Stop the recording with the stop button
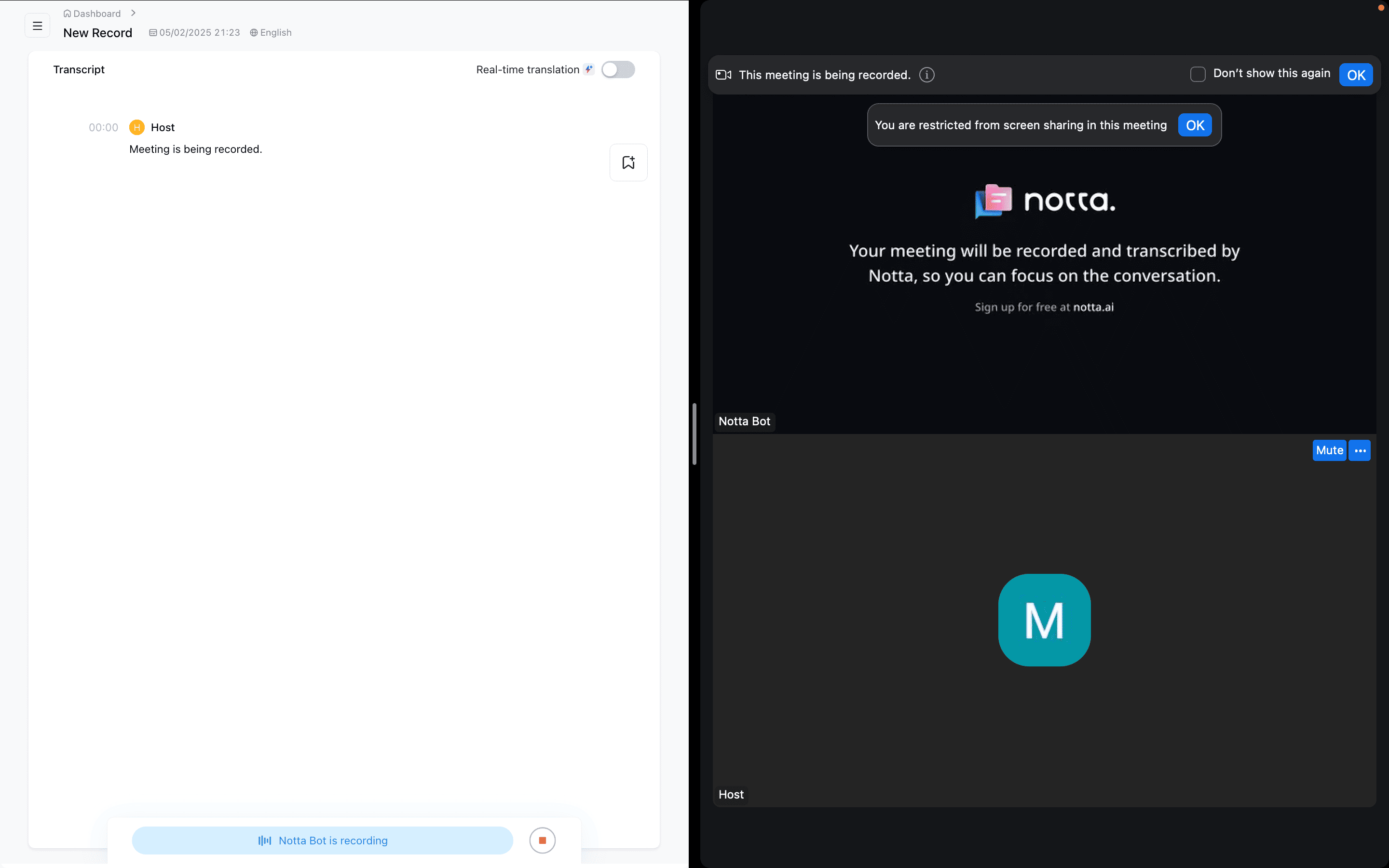Image resolution: width=1389 pixels, height=868 pixels. click(543, 841)
